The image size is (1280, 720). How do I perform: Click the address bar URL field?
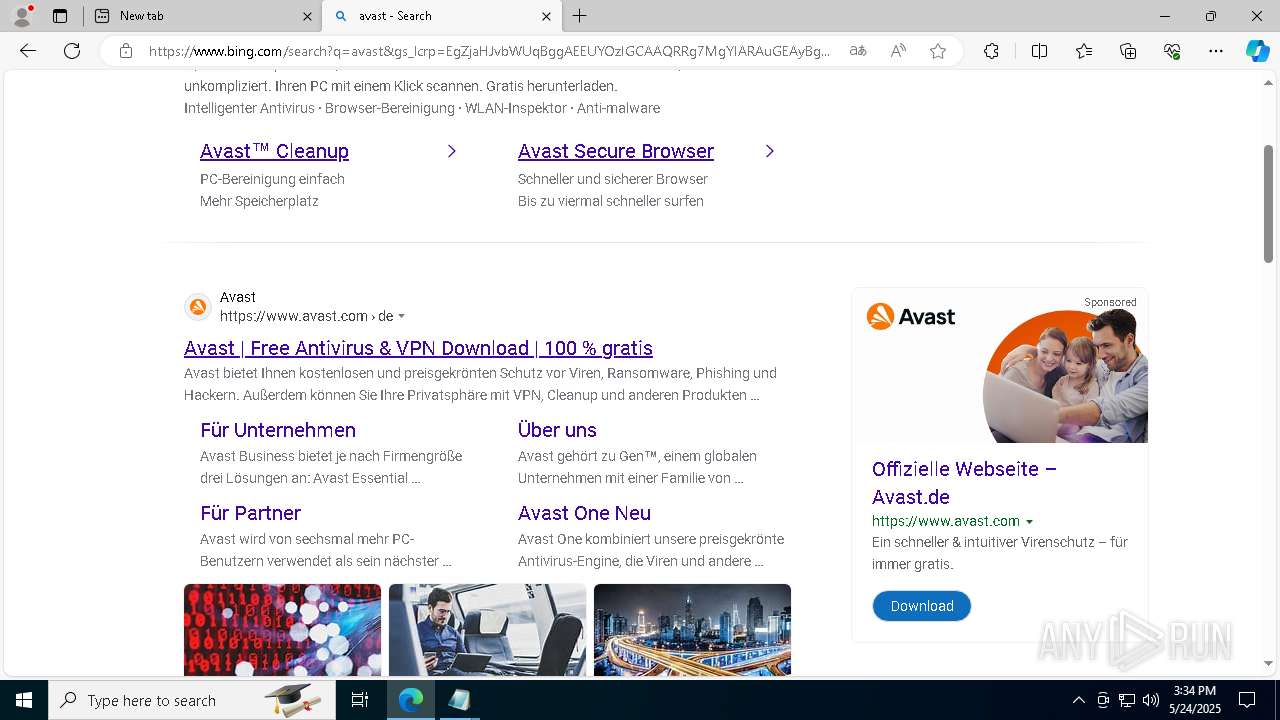489,51
